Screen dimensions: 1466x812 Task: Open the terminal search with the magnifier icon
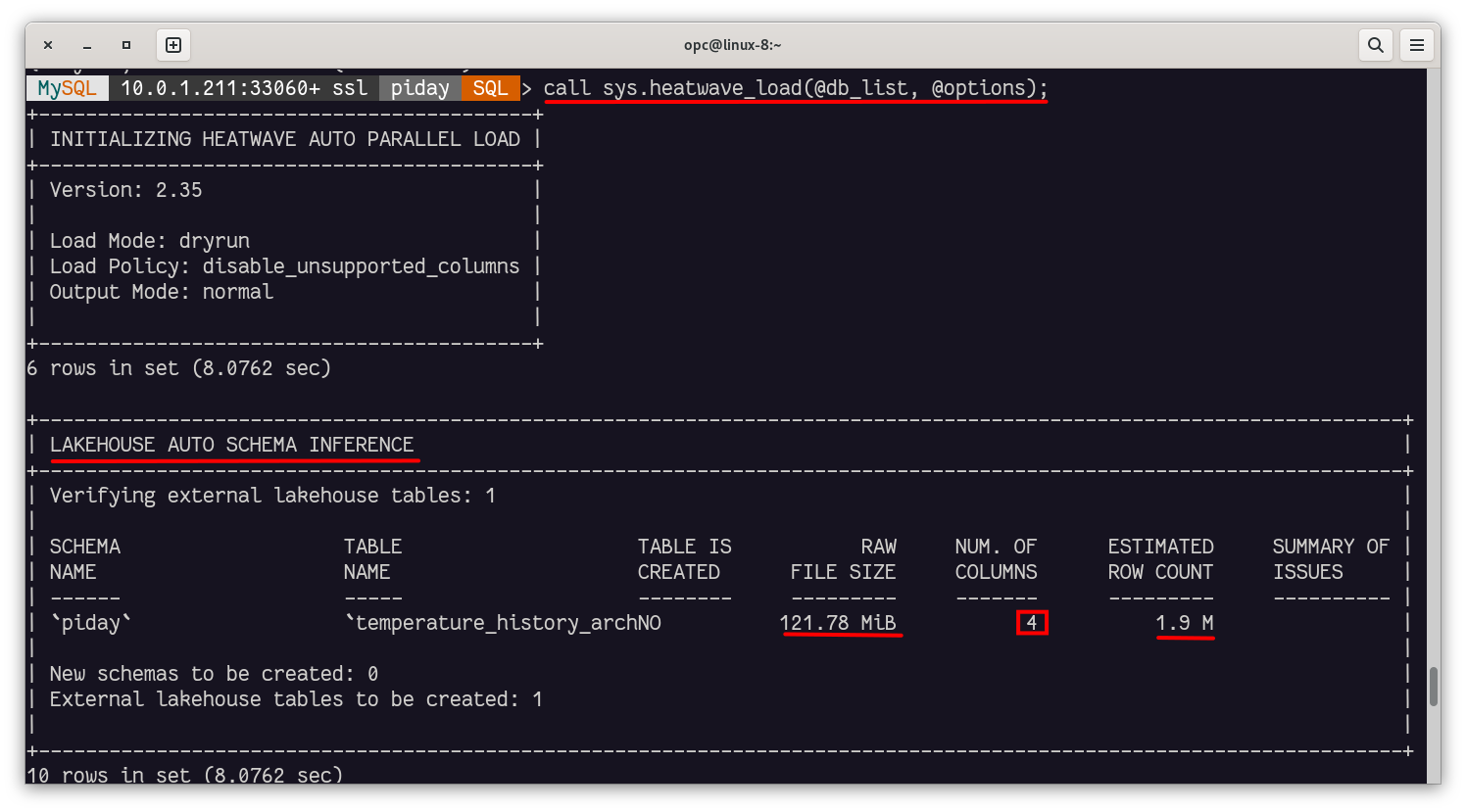(1375, 44)
